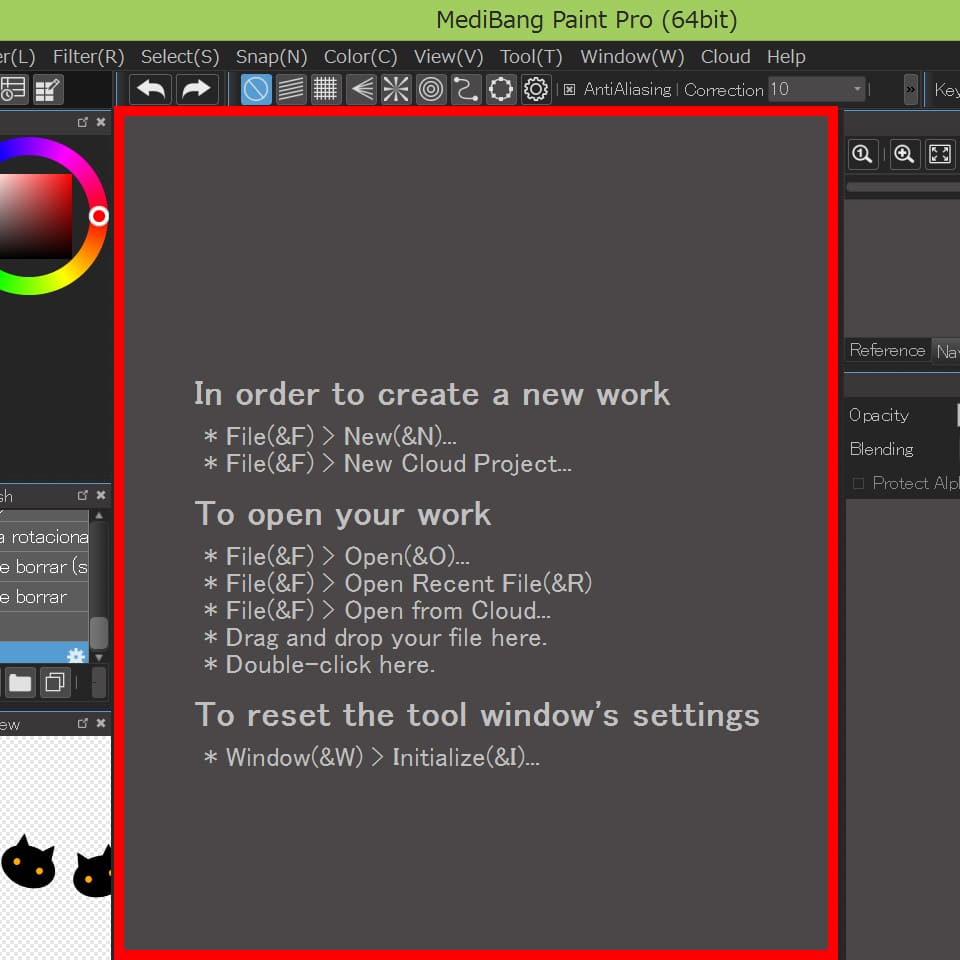Undock the brush preview panel with its popout icon
Image resolution: width=960 pixels, height=960 pixels.
coord(83,723)
